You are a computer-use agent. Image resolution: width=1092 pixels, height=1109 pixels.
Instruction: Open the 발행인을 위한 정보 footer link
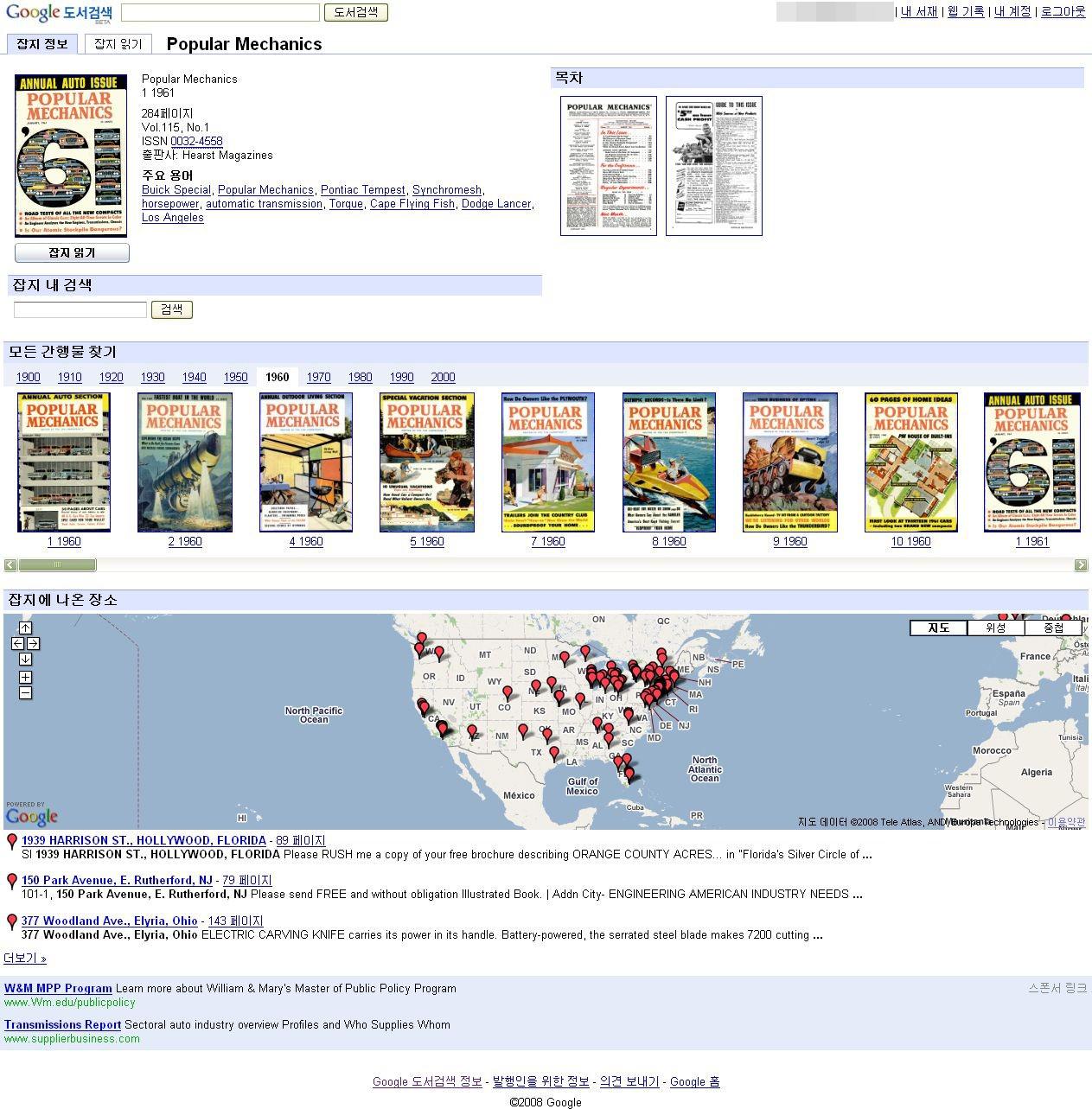(x=541, y=1081)
